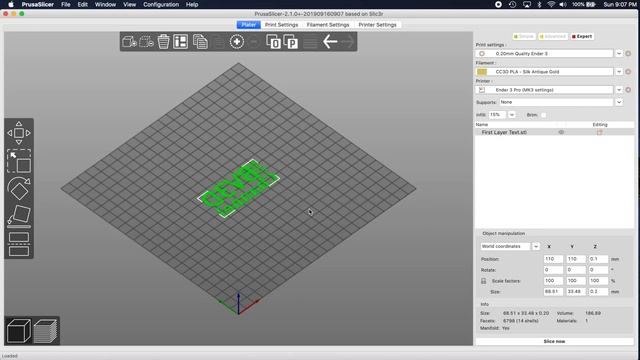Image resolution: width=640 pixels, height=360 pixels.
Task: Expand the Filament preset dropdown
Action: pyautogui.click(x=619, y=72)
